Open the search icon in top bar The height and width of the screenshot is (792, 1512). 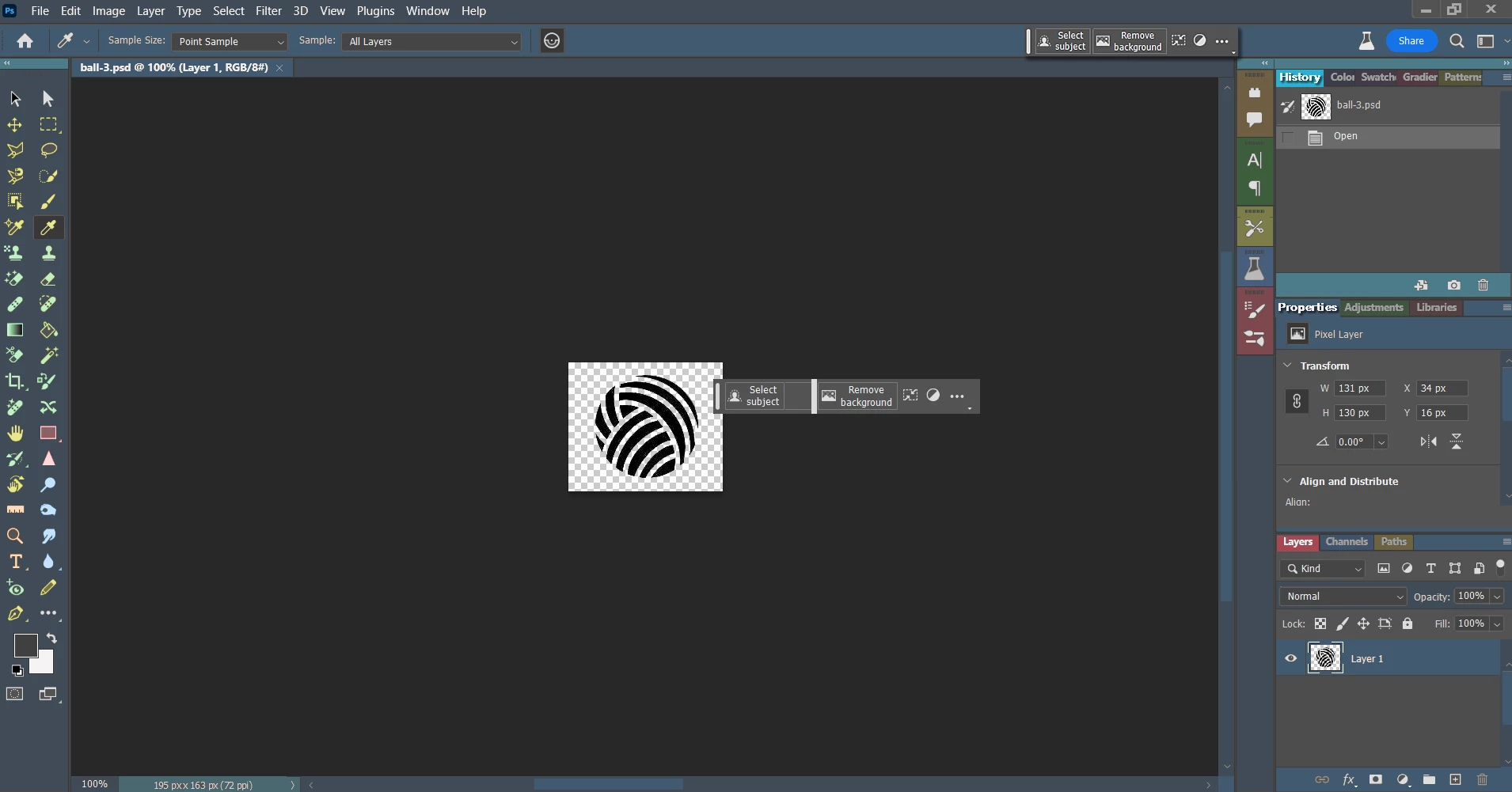1457,41
